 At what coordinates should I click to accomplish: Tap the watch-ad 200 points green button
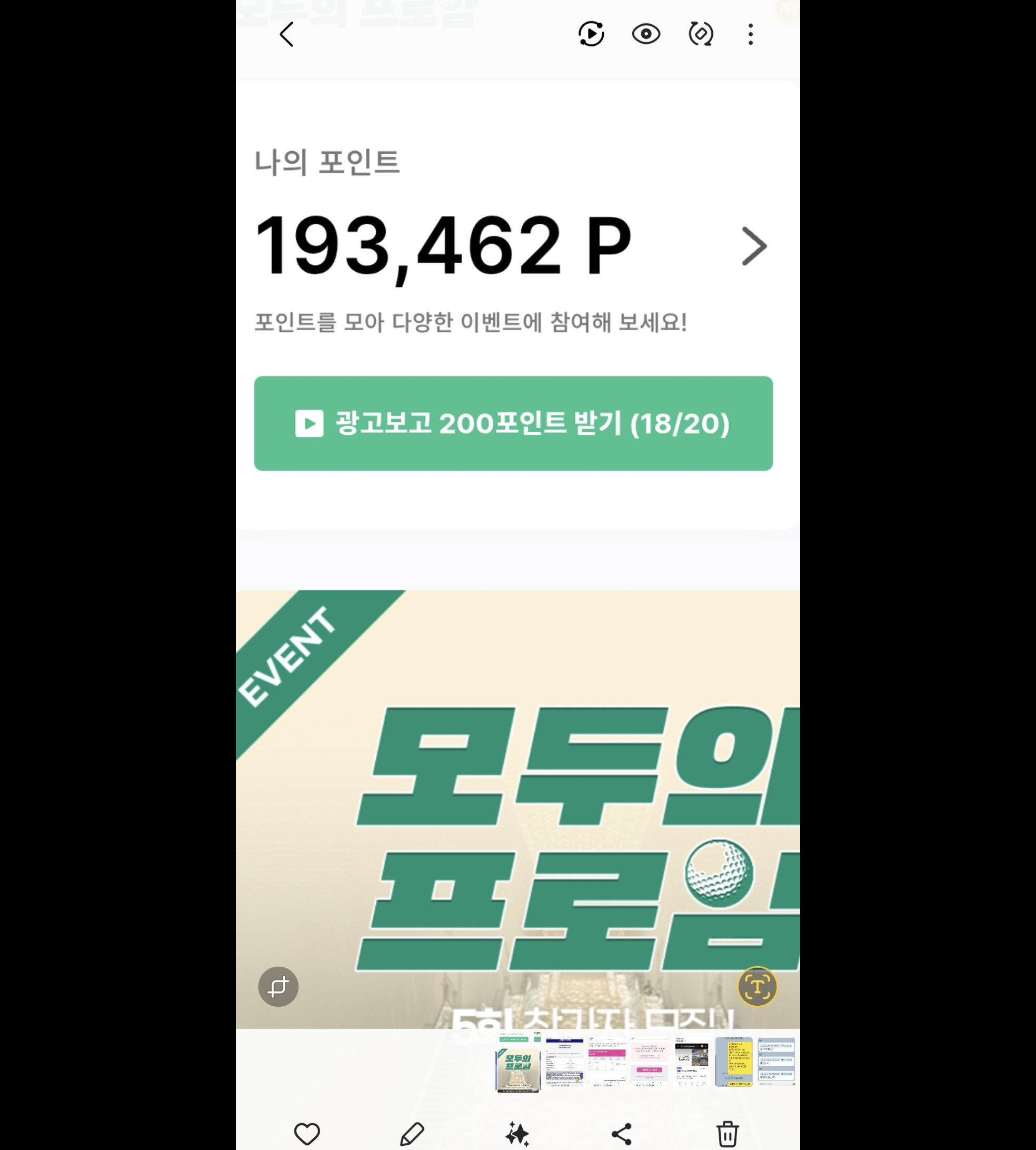pyautogui.click(x=513, y=423)
